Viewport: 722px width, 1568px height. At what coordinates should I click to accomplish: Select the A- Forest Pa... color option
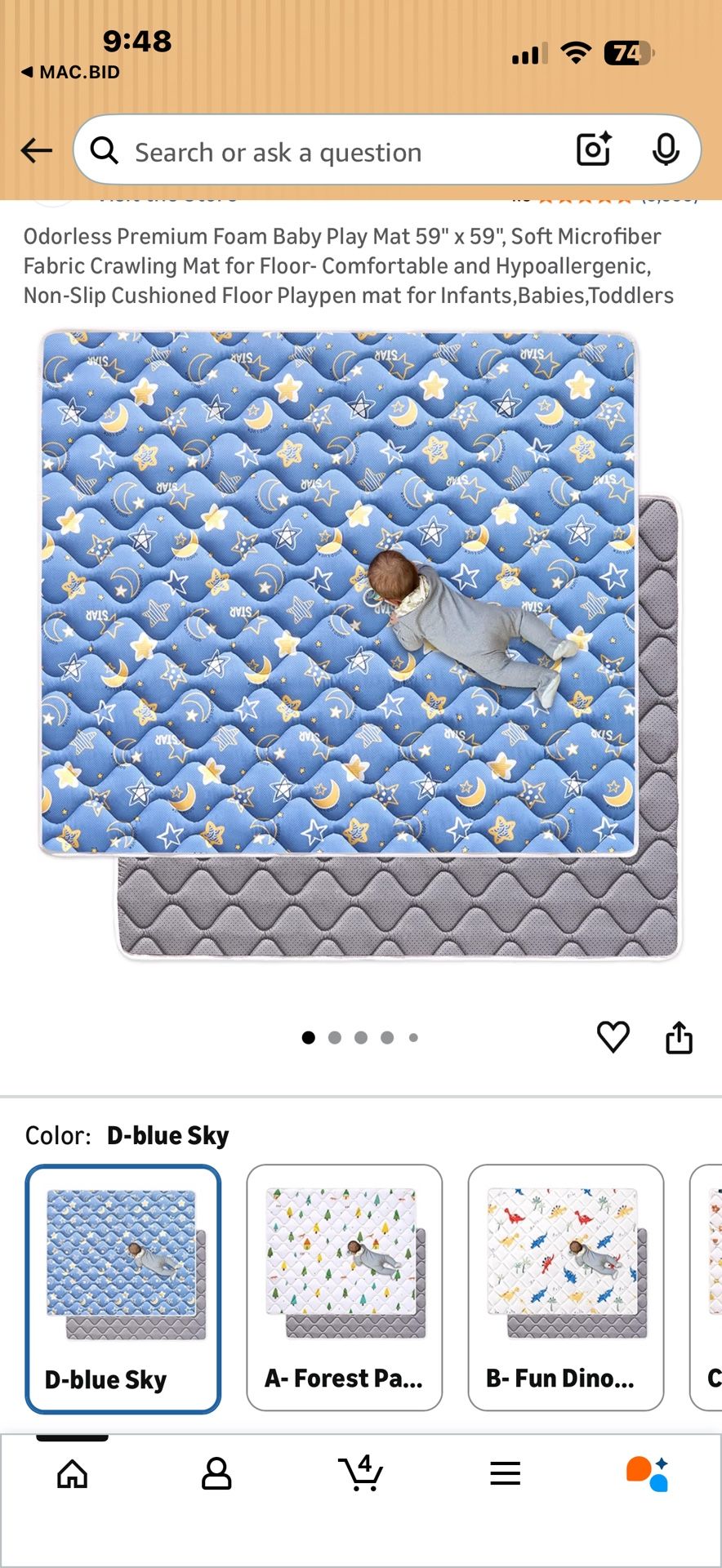[345, 1288]
